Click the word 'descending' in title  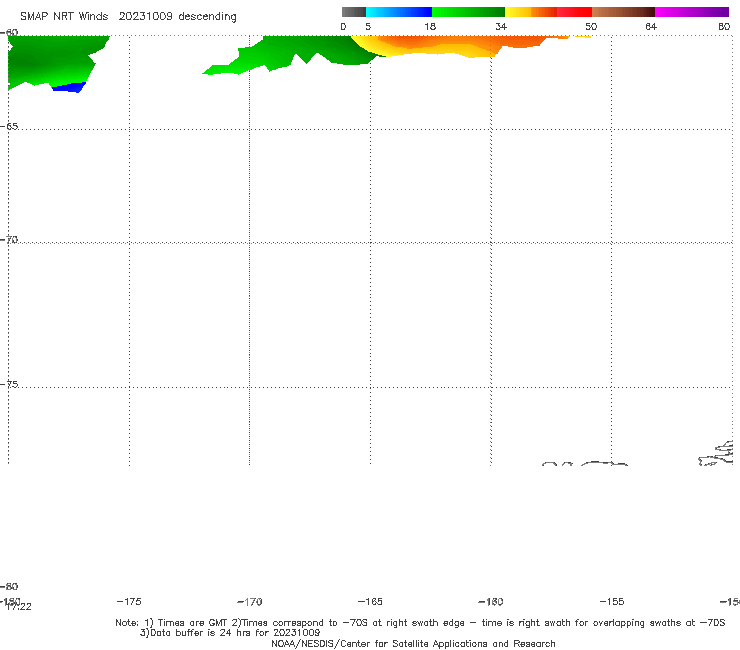pyautogui.click(x=207, y=17)
